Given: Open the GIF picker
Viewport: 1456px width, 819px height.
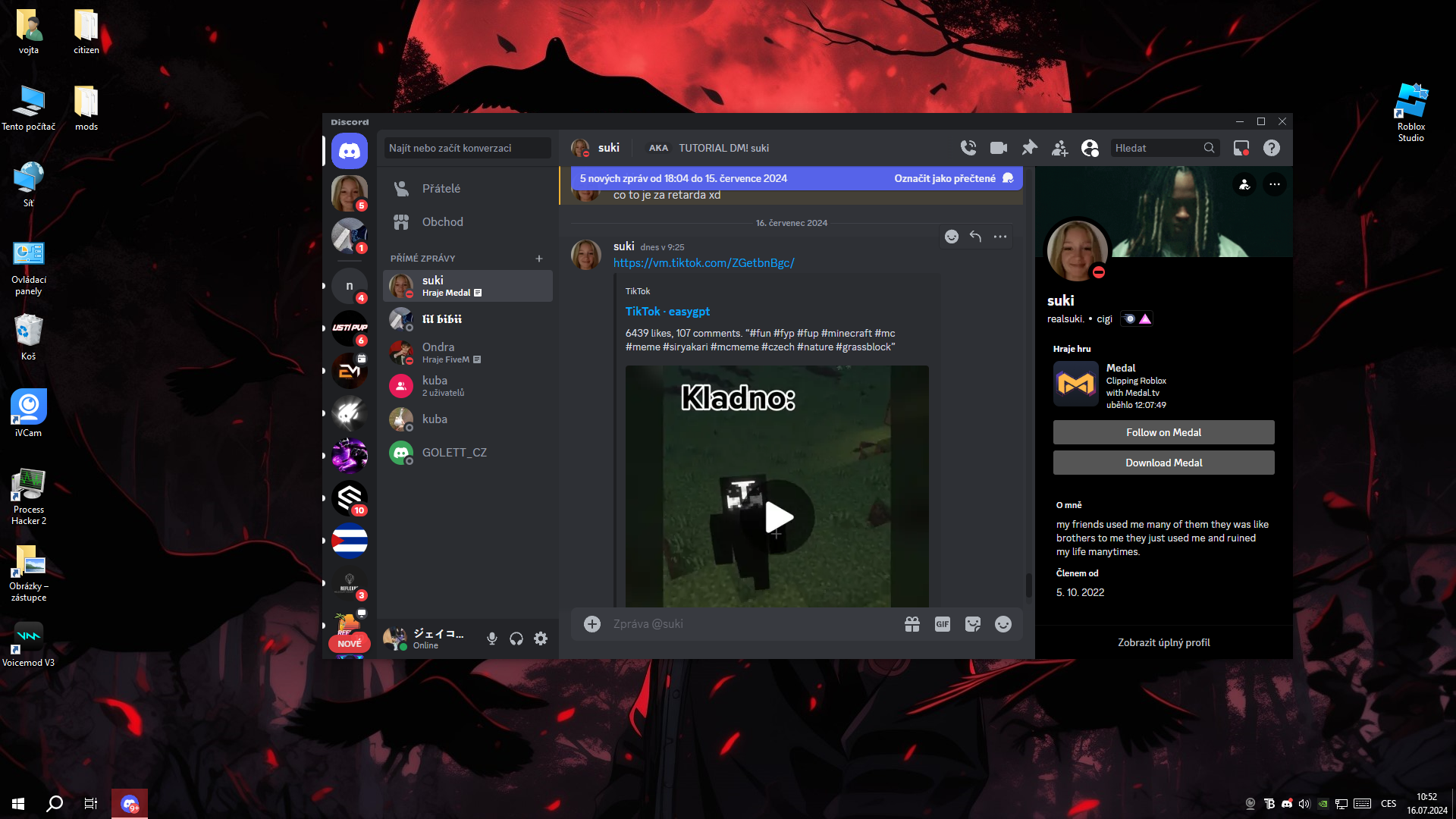Looking at the screenshot, I should pos(943,624).
